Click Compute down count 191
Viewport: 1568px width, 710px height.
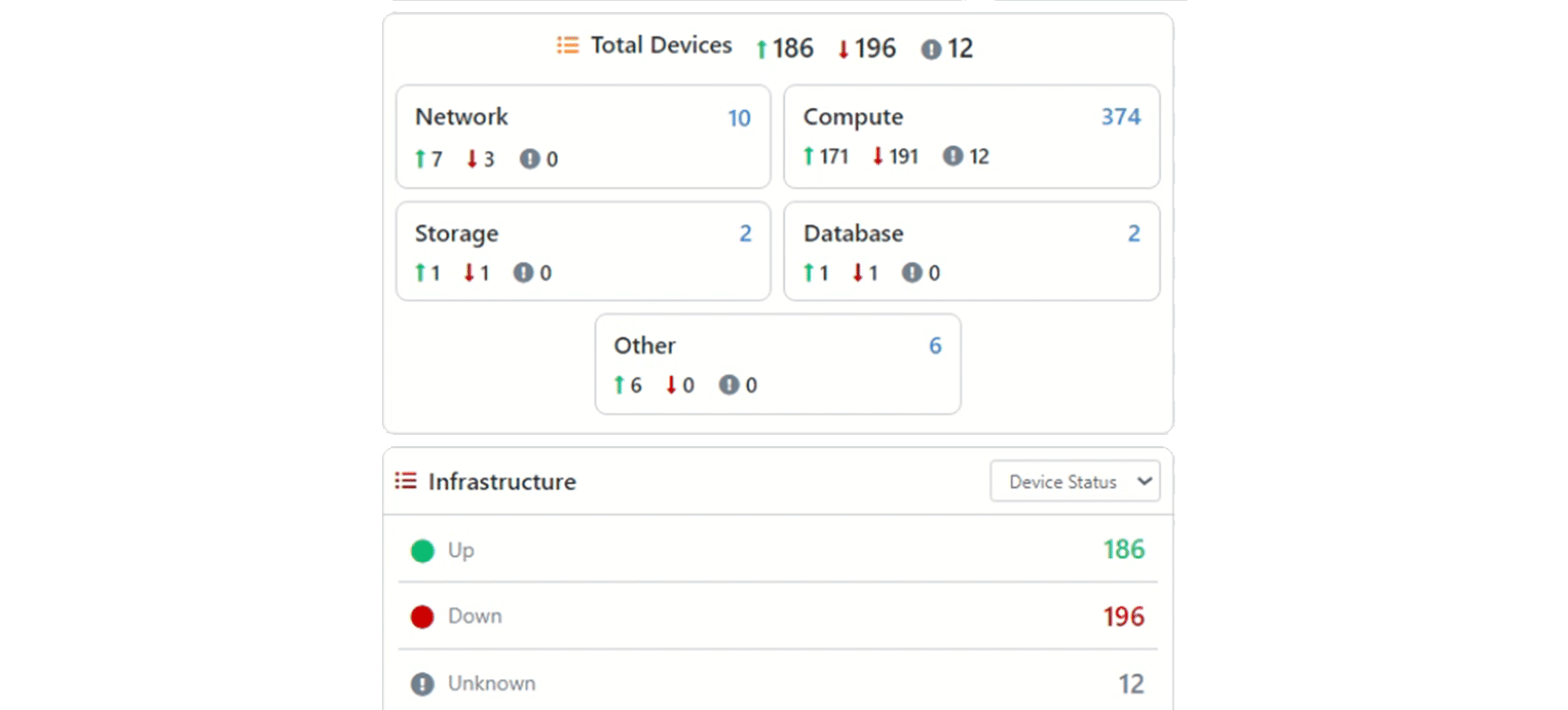point(904,156)
